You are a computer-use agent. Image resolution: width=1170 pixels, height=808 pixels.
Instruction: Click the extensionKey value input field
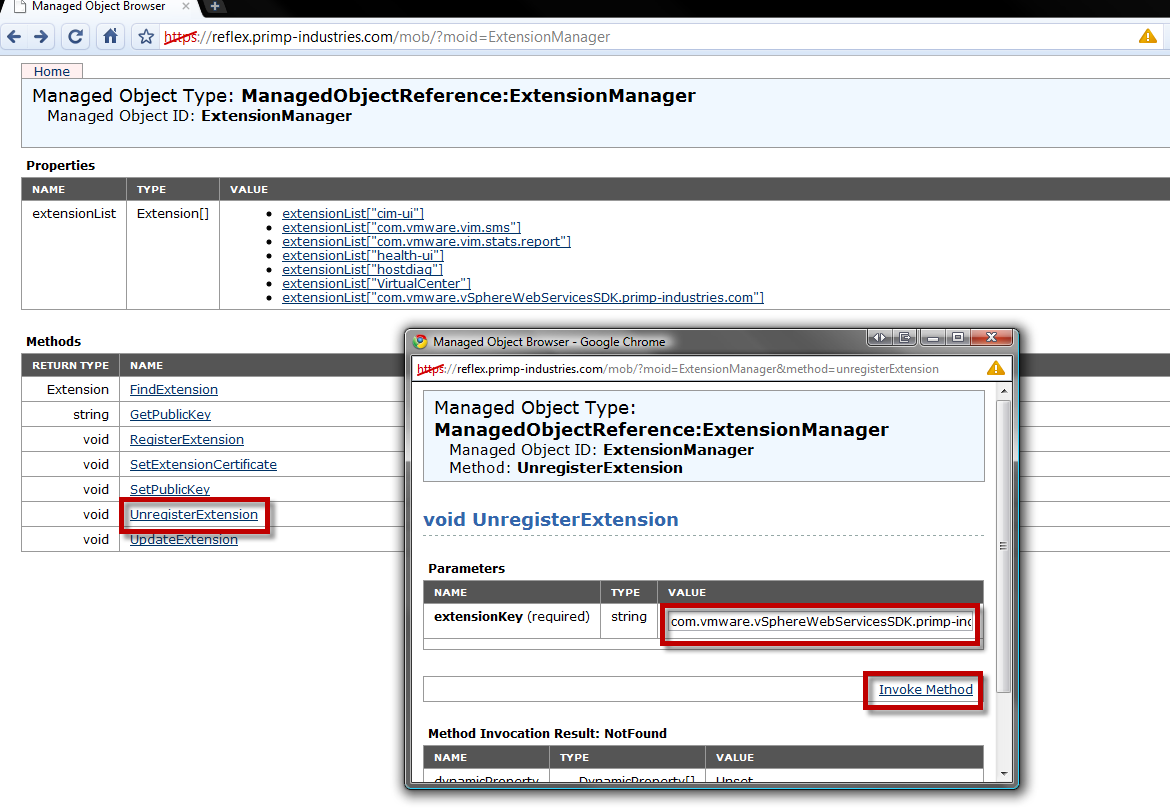[x=821, y=621]
